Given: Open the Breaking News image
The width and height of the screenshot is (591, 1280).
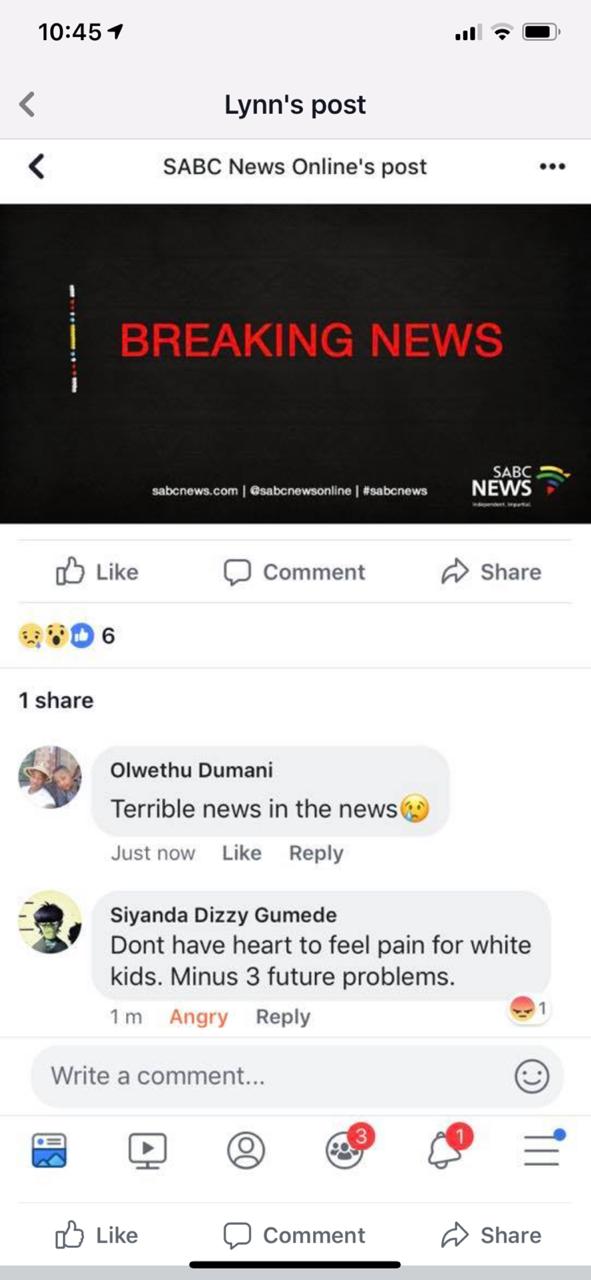Looking at the screenshot, I should 295,363.
